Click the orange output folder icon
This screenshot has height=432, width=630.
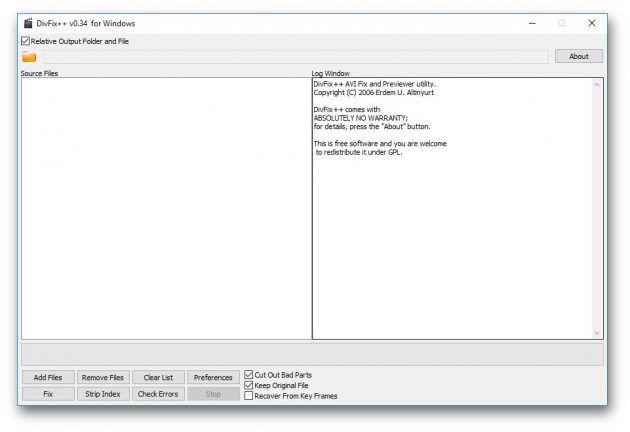tap(29, 57)
